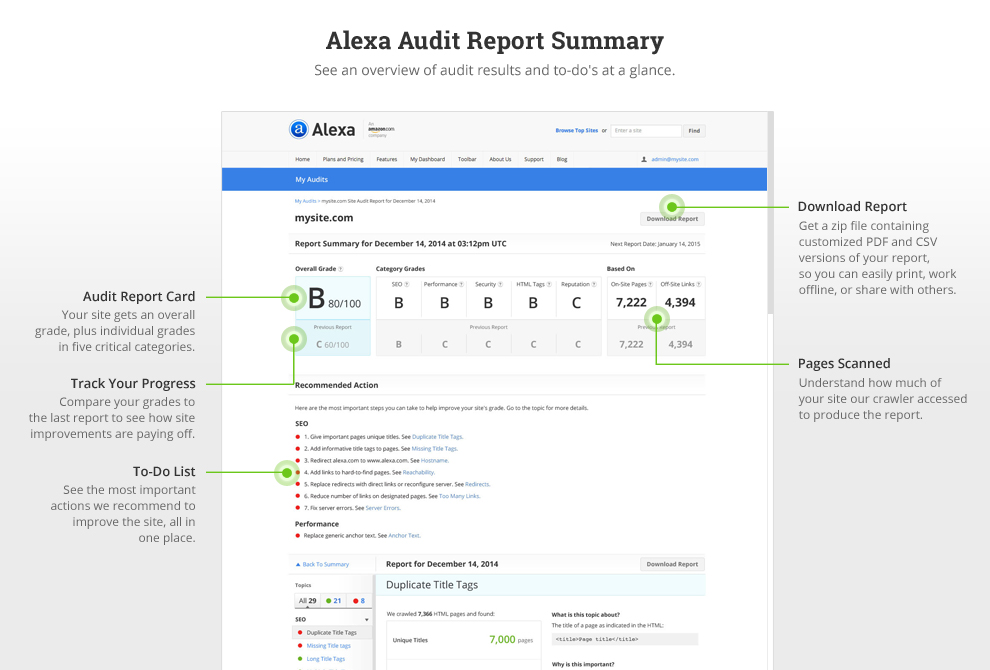Select the All 29 topics filter tab
Viewport: 990px width, 670px height.
coord(306,601)
